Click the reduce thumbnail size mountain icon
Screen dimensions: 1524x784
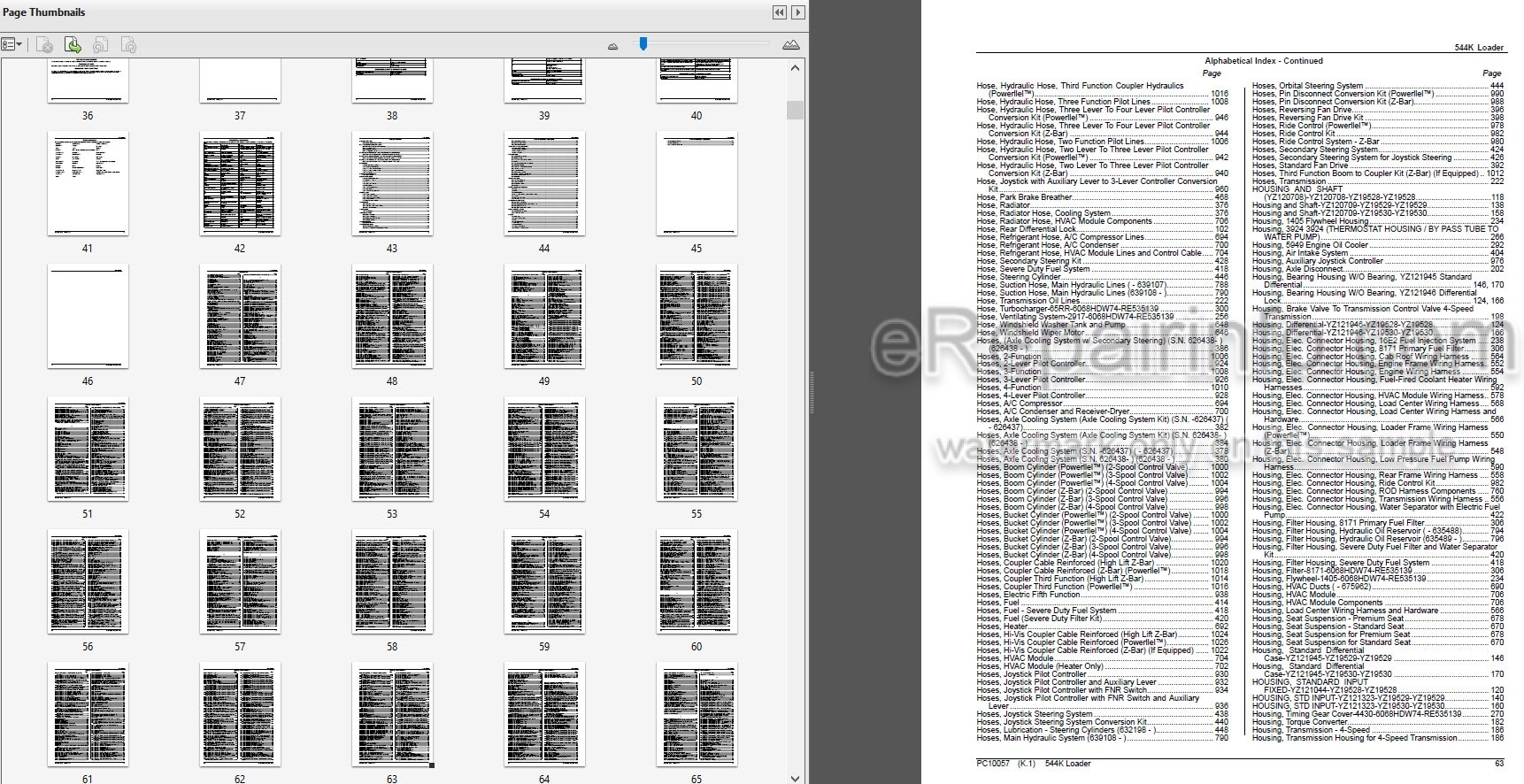click(612, 45)
